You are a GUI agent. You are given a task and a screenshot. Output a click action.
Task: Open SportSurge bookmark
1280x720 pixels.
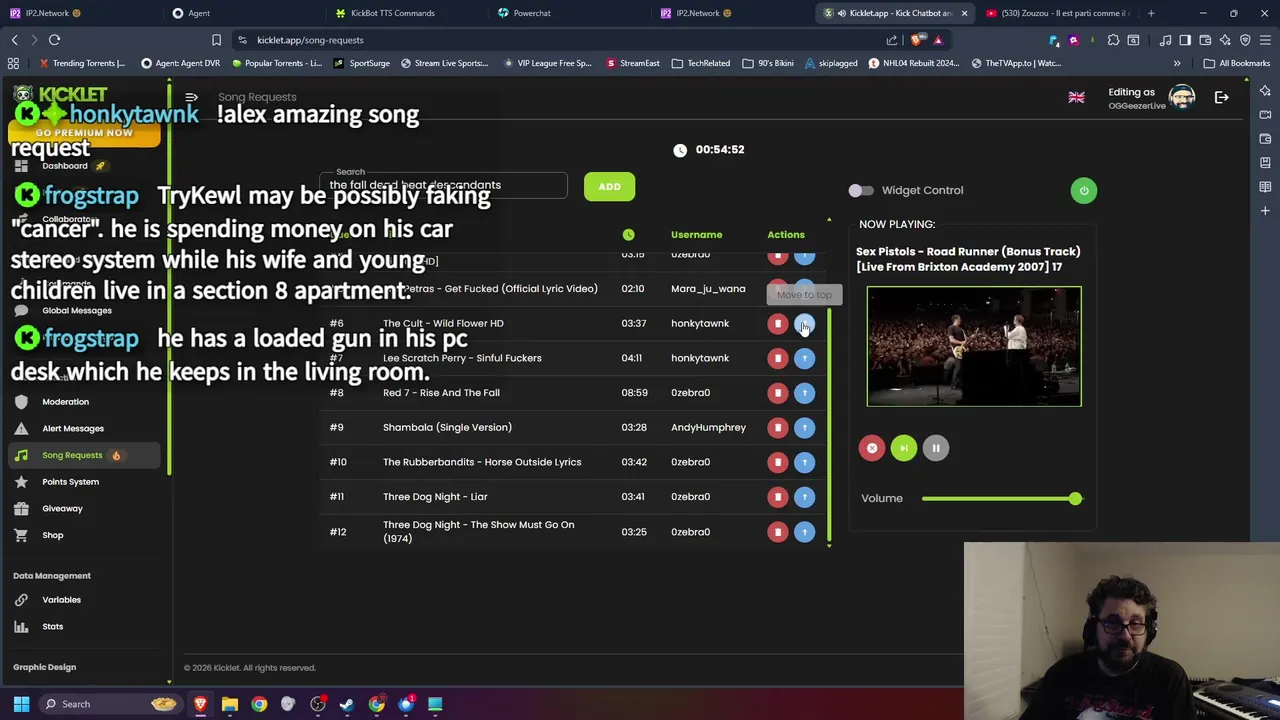[x=361, y=63]
